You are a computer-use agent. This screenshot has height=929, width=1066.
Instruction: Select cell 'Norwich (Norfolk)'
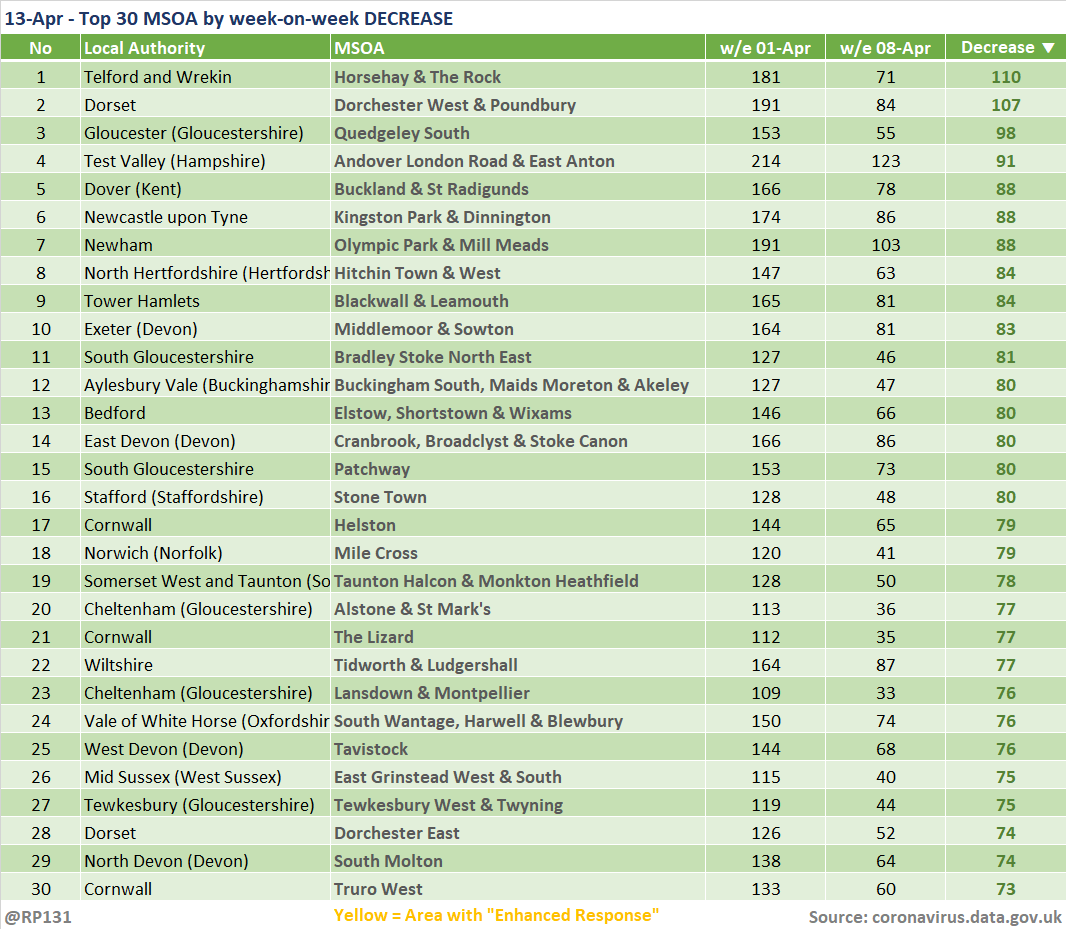(x=205, y=553)
